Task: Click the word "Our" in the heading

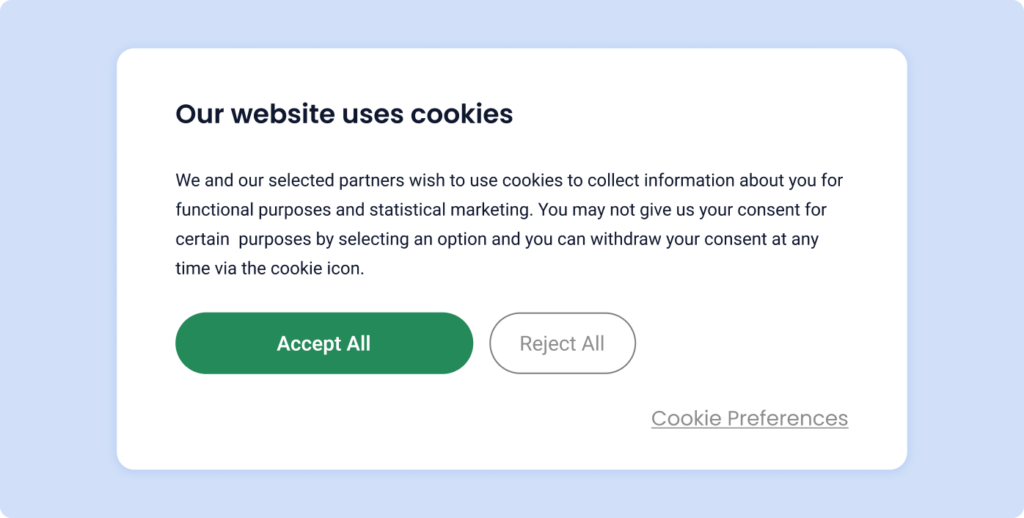Action: click(199, 114)
